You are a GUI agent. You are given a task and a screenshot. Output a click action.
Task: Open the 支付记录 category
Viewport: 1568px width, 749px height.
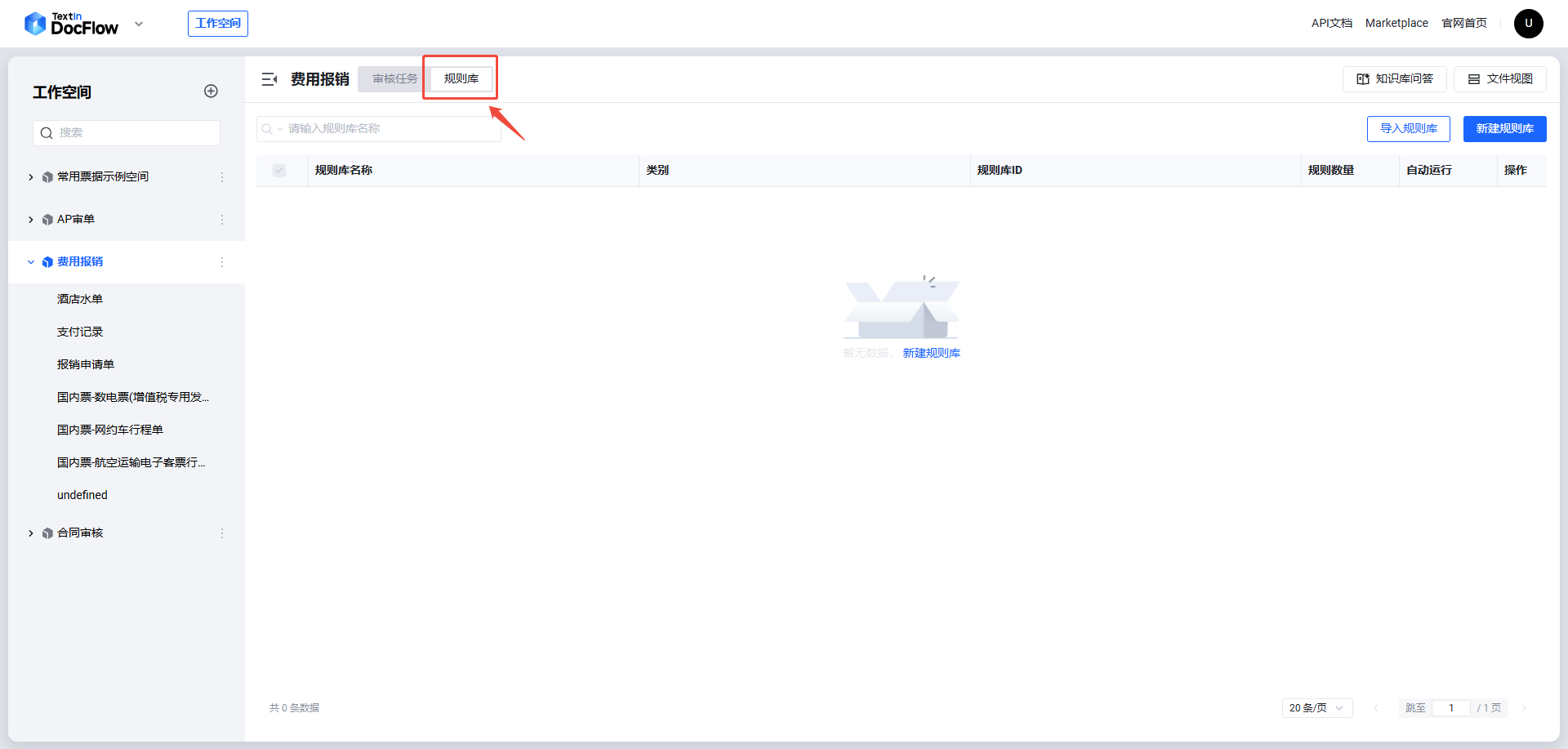tap(80, 332)
